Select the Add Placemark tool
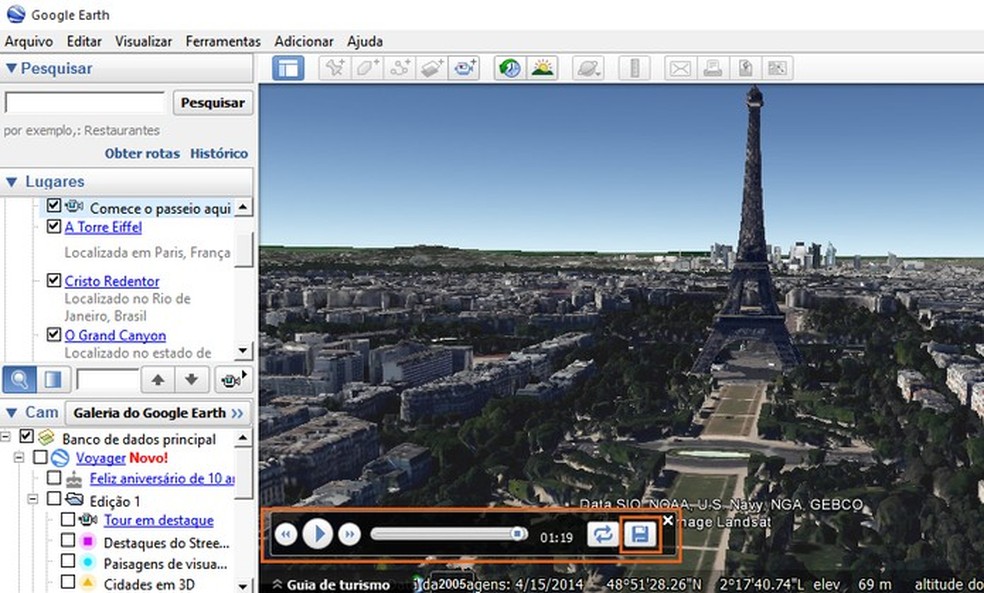Viewport: 984px width, 593px height. tap(335, 67)
